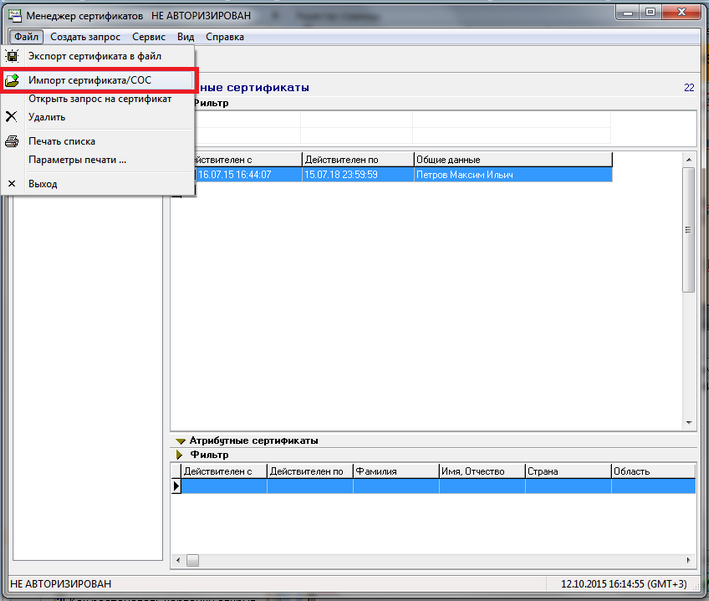Open the Сервис menu
This screenshot has height=601, width=709.
[148, 36]
